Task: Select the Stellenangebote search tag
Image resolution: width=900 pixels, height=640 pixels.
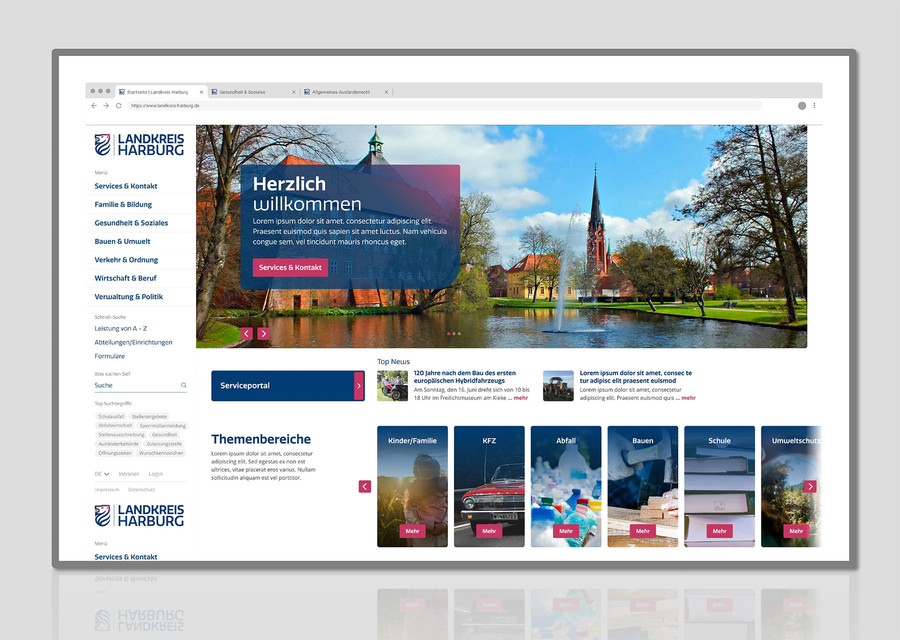Action: [x=149, y=417]
